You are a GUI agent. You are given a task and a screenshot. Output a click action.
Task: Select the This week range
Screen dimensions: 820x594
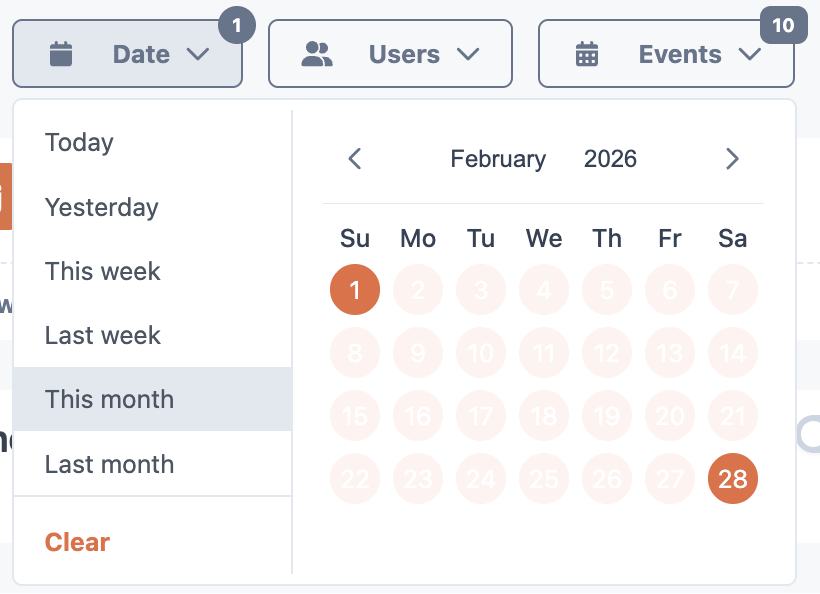point(103,271)
